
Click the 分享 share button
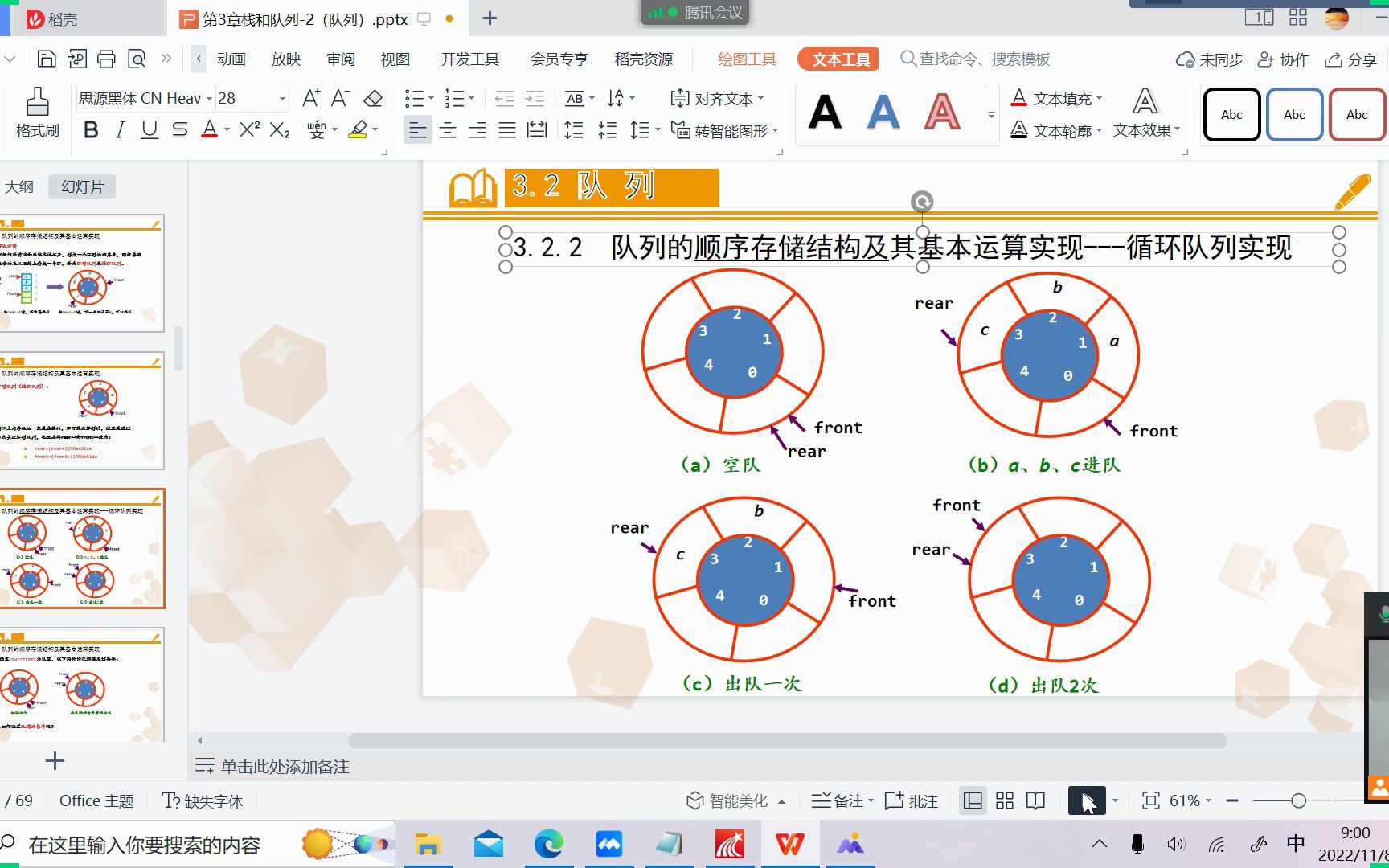pyautogui.click(x=1350, y=59)
